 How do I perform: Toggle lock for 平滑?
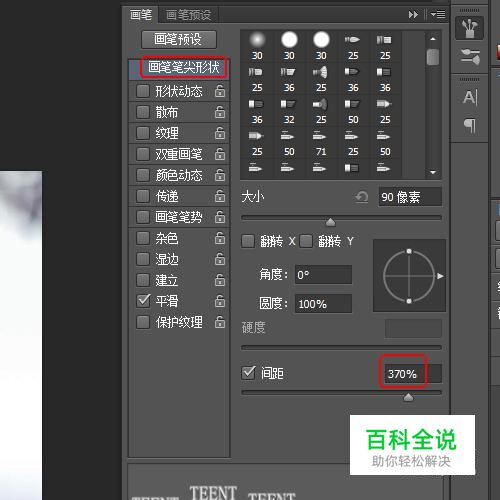point(220,301)
